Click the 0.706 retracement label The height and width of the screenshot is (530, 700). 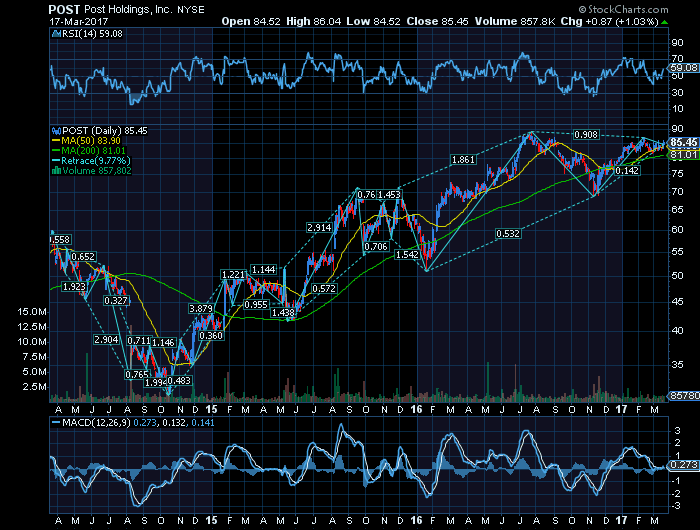click(376, 246)
